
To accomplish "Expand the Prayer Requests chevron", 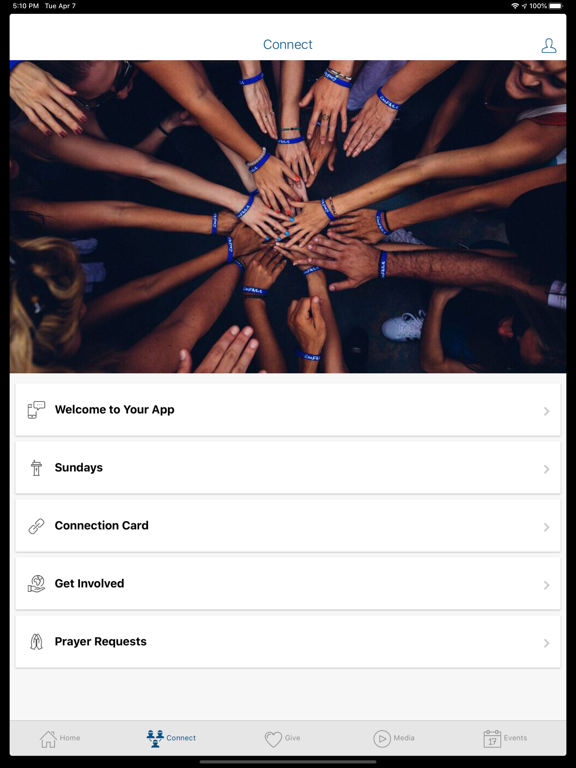I will pos(547,643).
